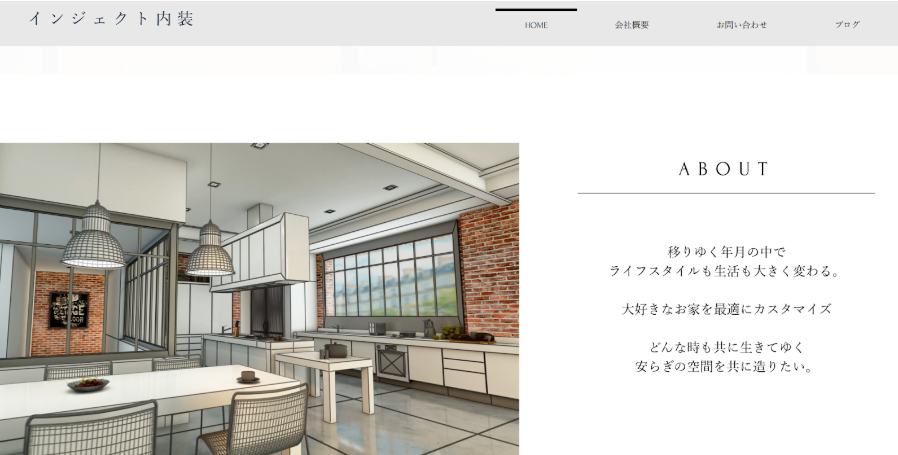This screenshot has height=455, width=898.
Task: Navigate to the ブログ menu item
Action: point(847,25)
